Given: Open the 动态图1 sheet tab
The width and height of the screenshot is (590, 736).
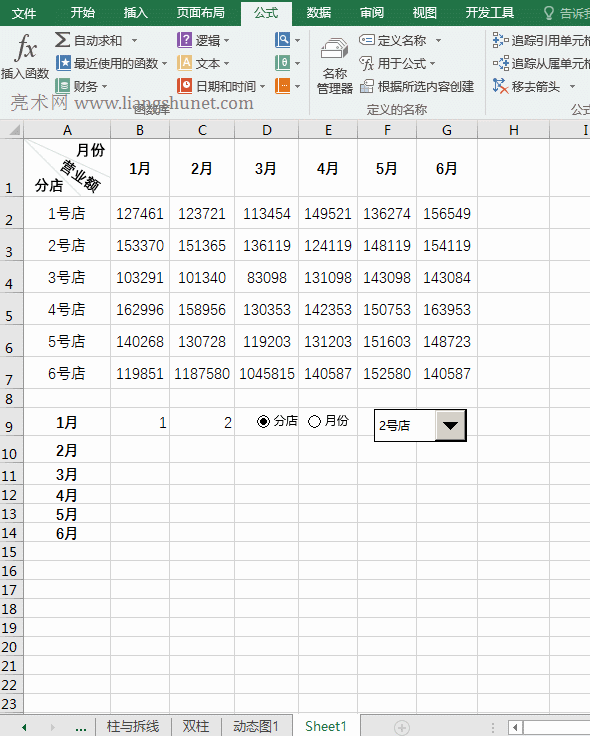Looking at the screenshot, I should coord(256,727).
